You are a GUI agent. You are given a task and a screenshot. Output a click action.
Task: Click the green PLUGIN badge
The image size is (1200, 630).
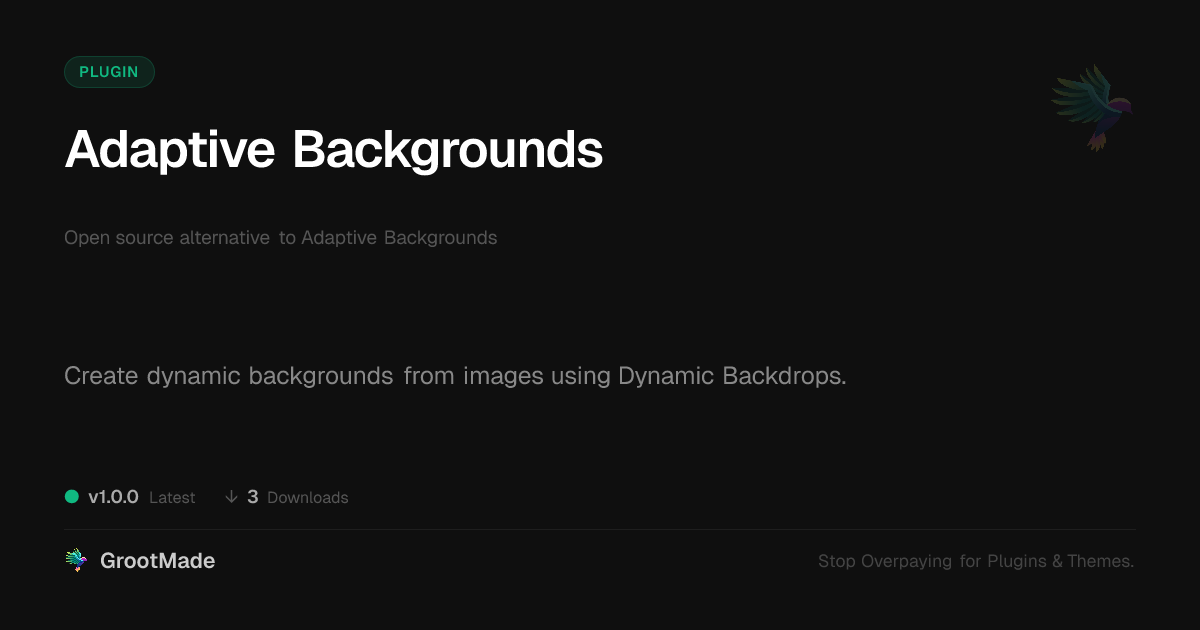[109, 72]
